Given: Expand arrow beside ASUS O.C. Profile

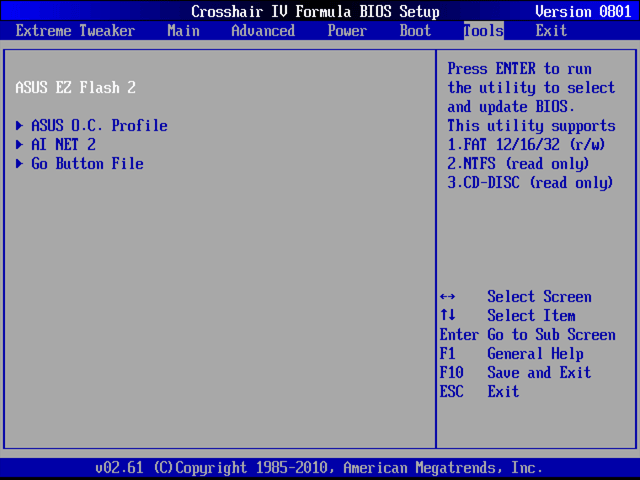Looking at the screenshot, I should [19, 125].
